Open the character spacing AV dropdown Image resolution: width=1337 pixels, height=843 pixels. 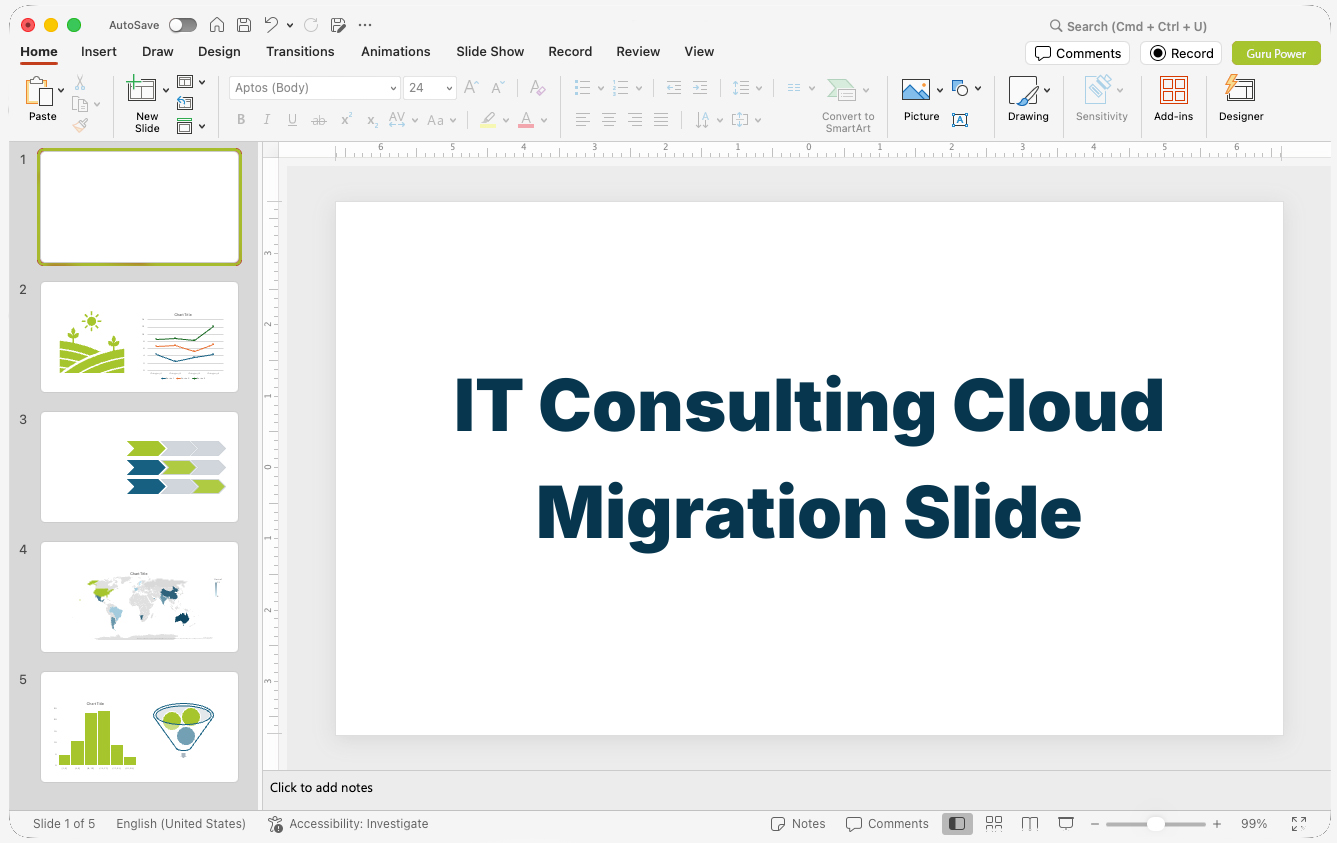(x=402, y=120)
